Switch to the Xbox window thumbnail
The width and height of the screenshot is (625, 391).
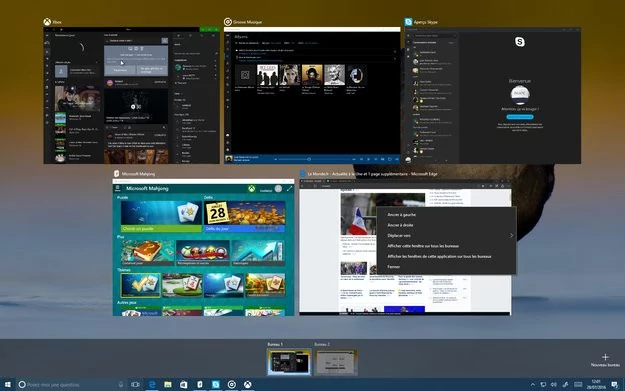(132, 95)
